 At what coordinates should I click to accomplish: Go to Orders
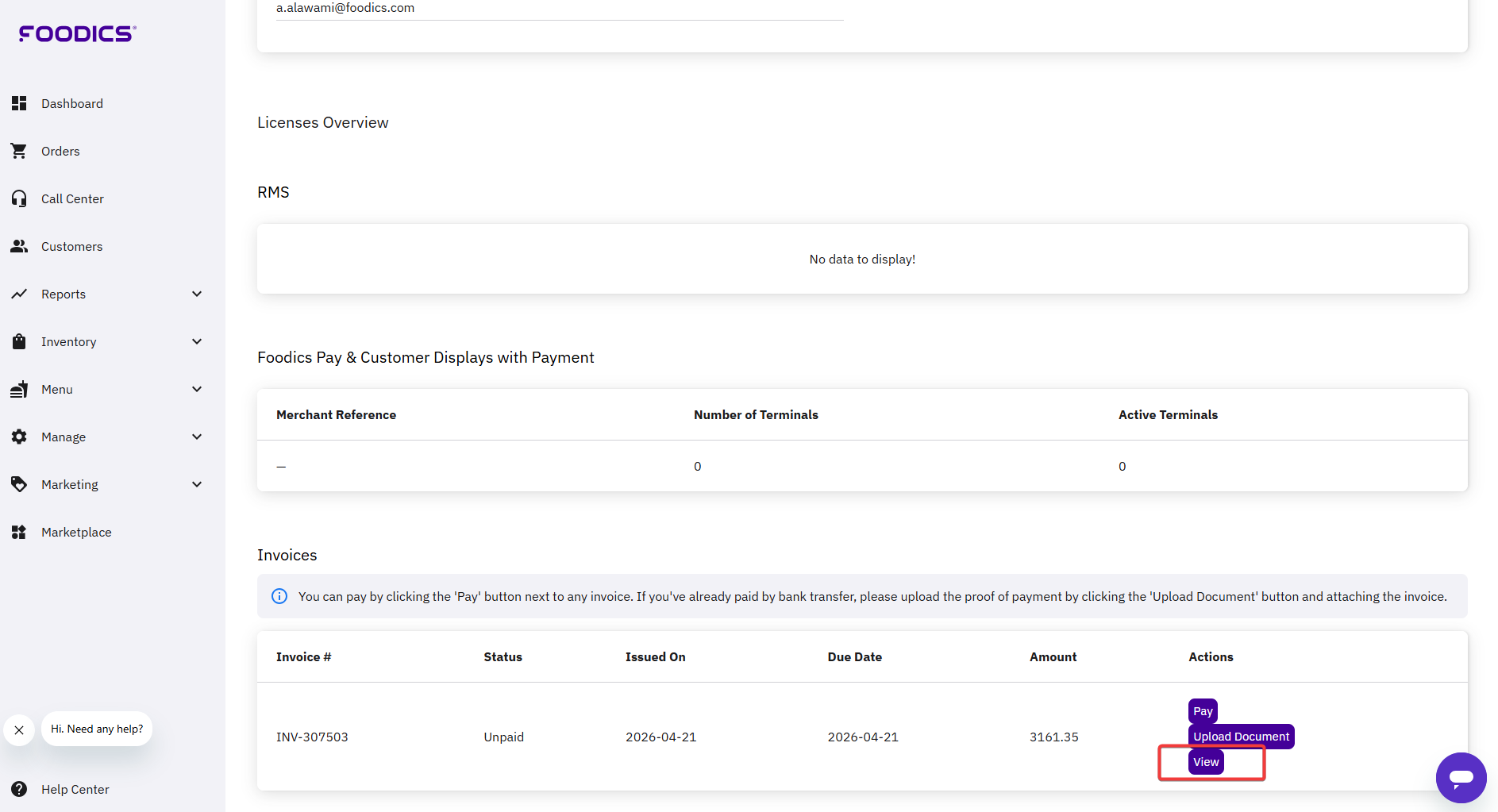point(60,151)
